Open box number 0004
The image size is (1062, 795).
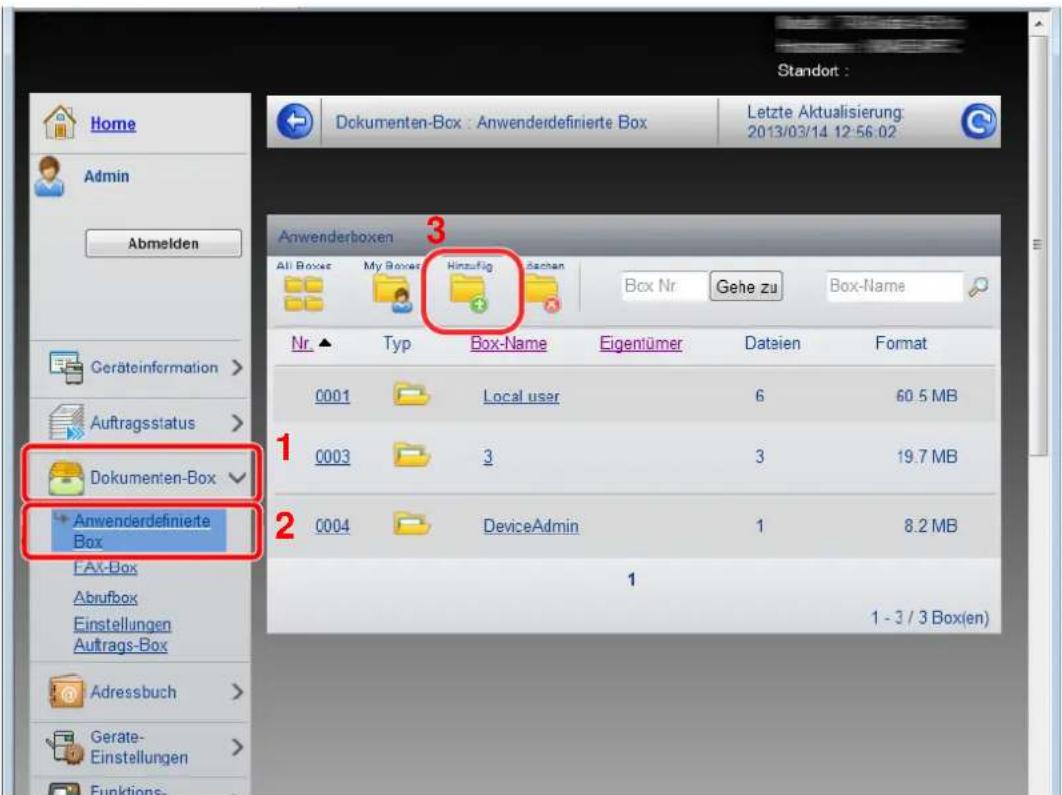tap(333, 526)
